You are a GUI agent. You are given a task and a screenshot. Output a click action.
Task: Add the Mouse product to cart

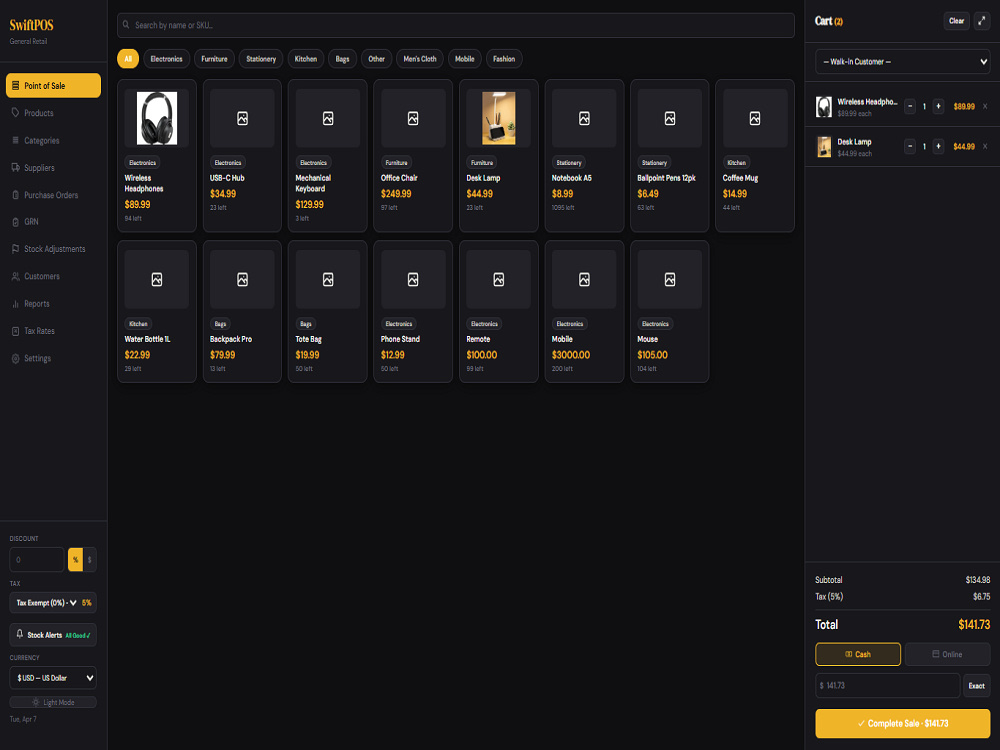point(670,311)
